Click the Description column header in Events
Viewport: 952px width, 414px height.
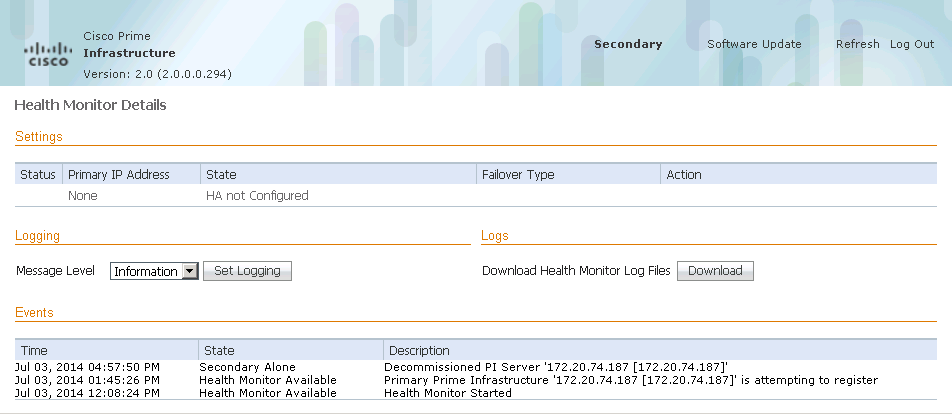(419, 351)
